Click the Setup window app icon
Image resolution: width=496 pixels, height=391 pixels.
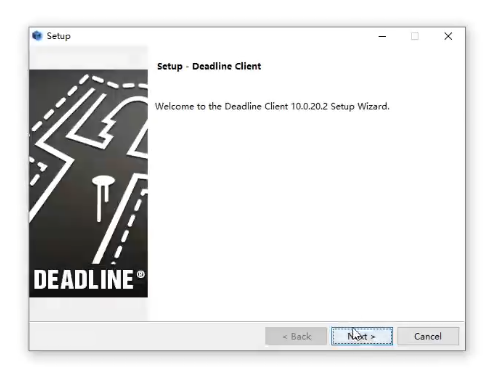coord(37,36)
